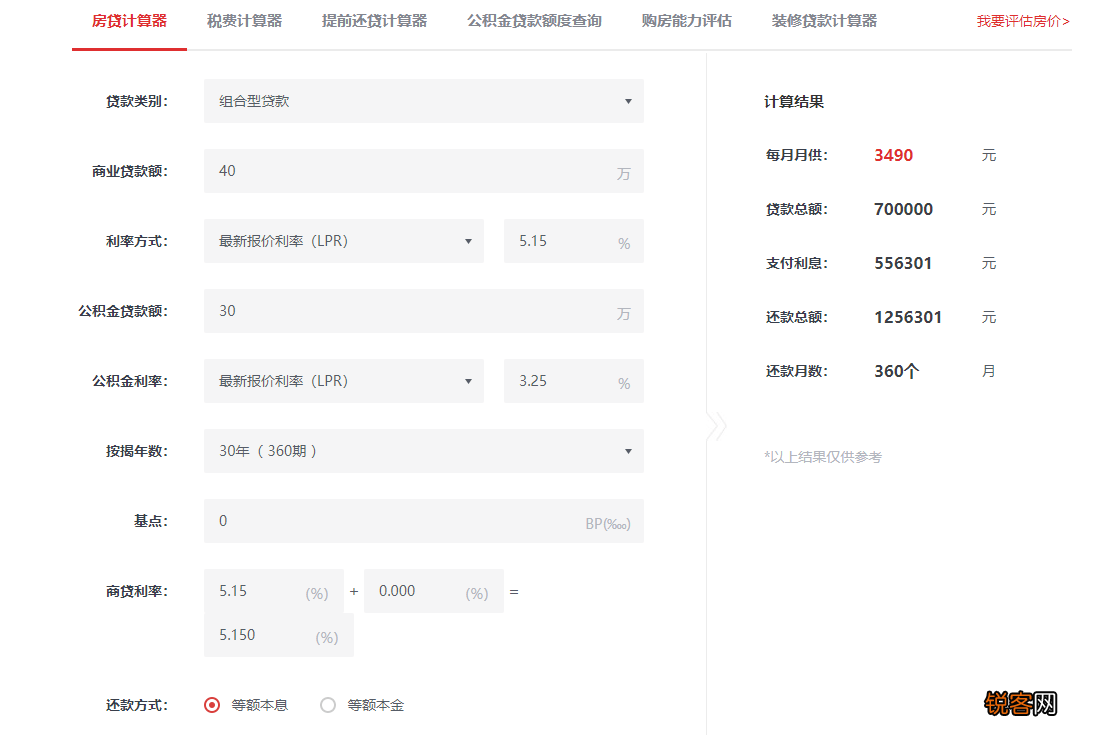Open the 税费计算器 tab
Image resolution: width=1105 pixels, height=735 pixels.
(245, 21)
